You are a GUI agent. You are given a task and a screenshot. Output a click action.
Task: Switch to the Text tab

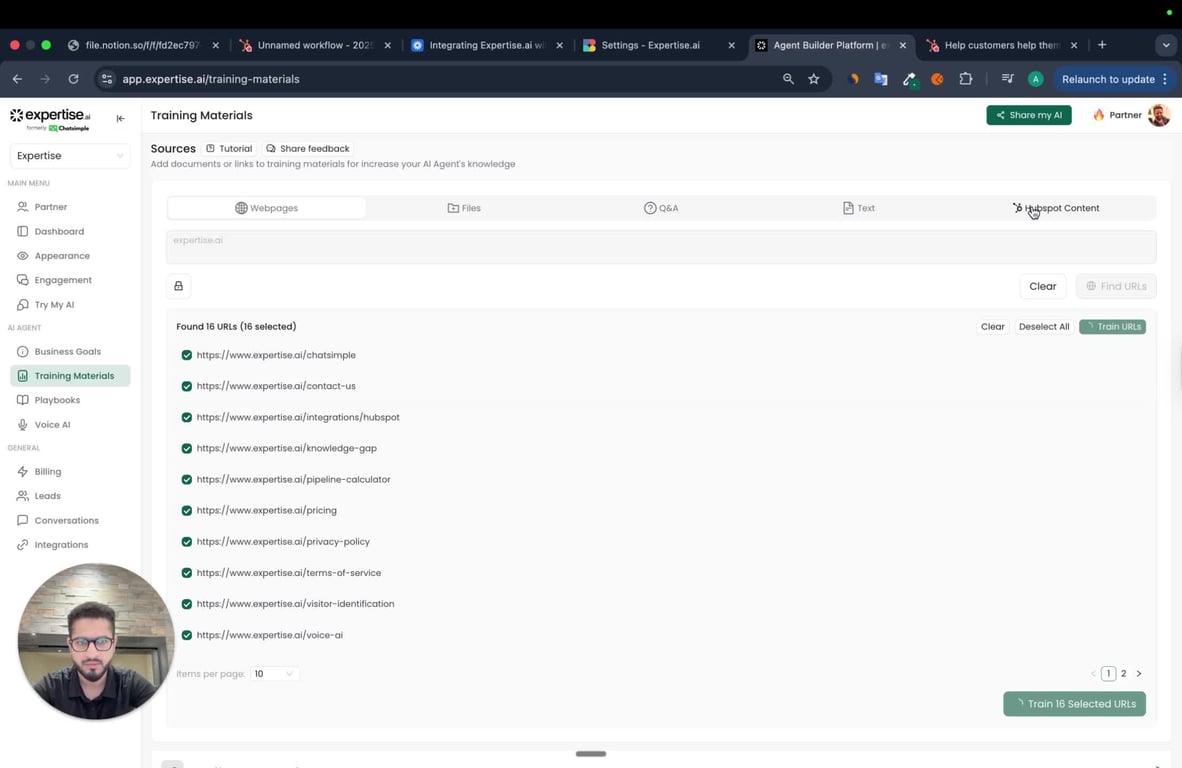(x=859, y=208)
